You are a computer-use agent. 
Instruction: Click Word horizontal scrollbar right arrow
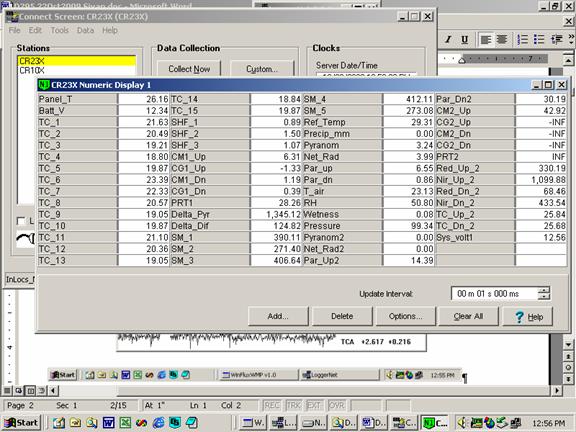click(557, 390)
